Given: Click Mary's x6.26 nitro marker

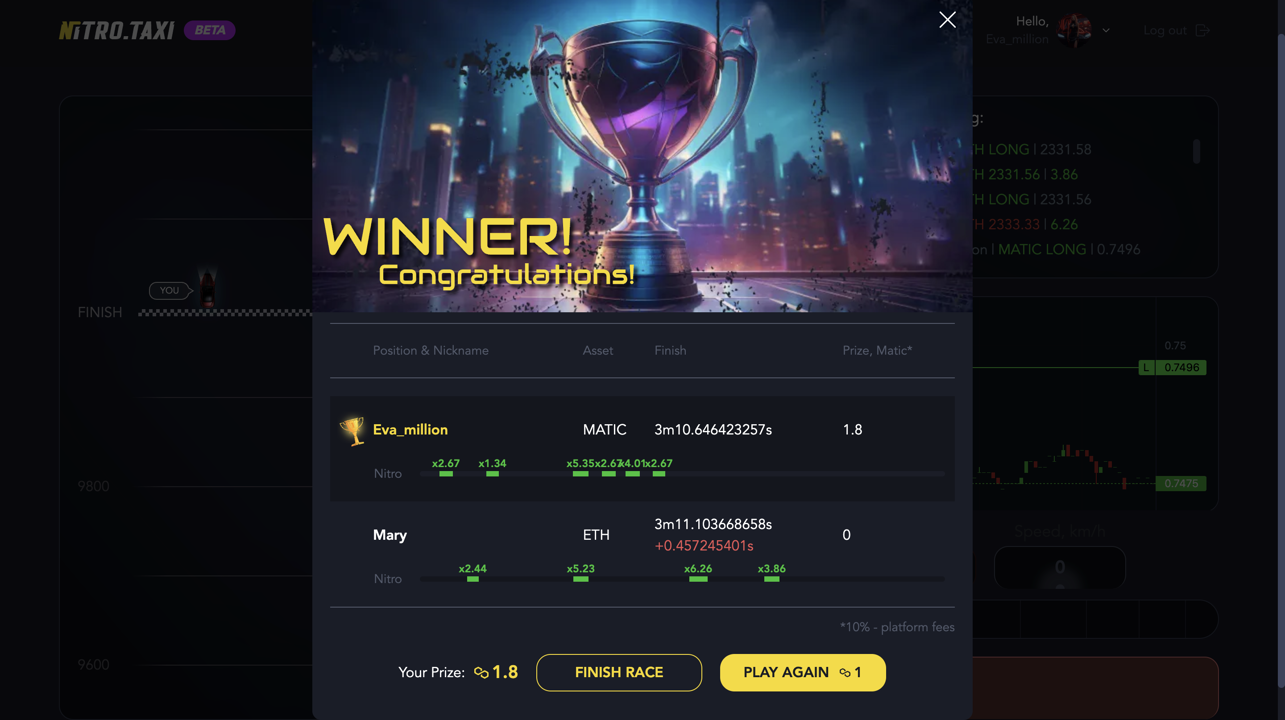Looking at the screenshot, I should pyautogui.click(x=698, y=572).
